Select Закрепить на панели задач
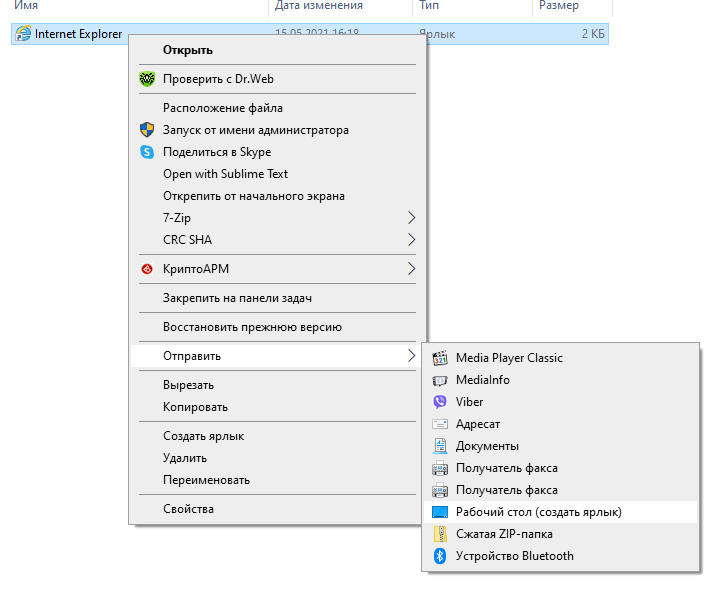Viewport: 721px width, 589px height. (x=277, y=298)
